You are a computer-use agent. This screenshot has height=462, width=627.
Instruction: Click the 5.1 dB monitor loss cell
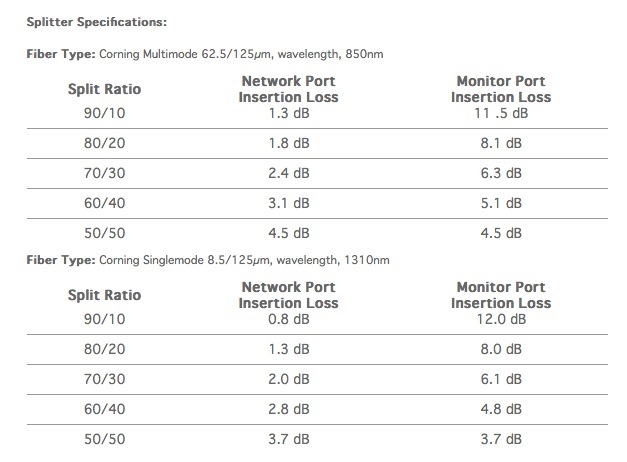click(501, 203)
